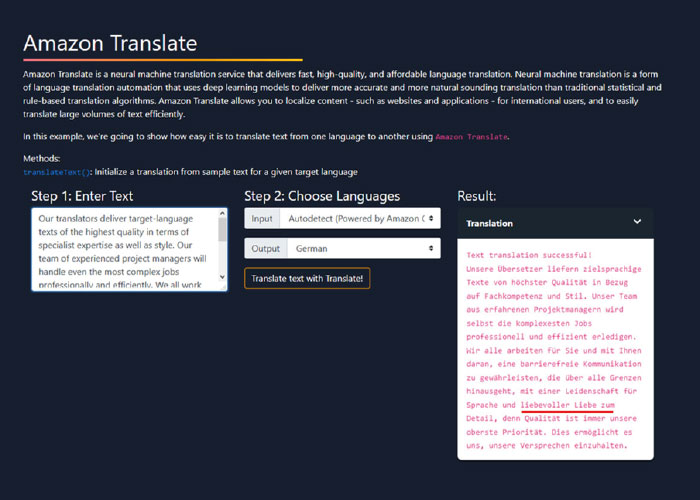Click the 'Input' label addon

point(262,219)
